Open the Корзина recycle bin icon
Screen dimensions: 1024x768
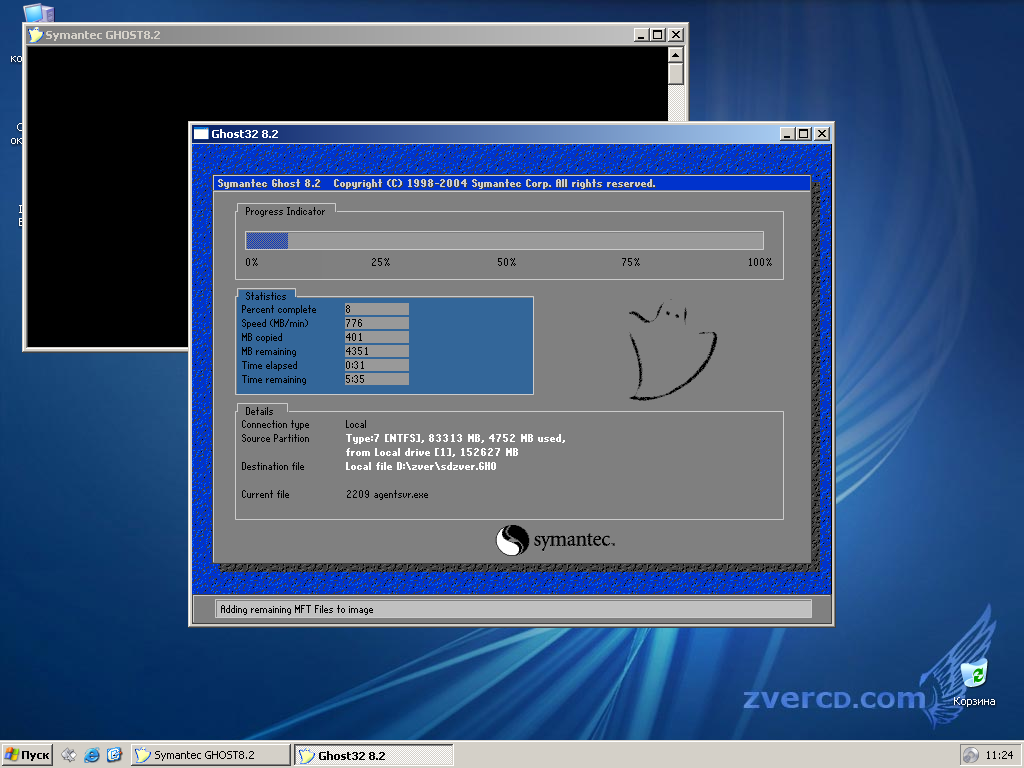point(974,684)
